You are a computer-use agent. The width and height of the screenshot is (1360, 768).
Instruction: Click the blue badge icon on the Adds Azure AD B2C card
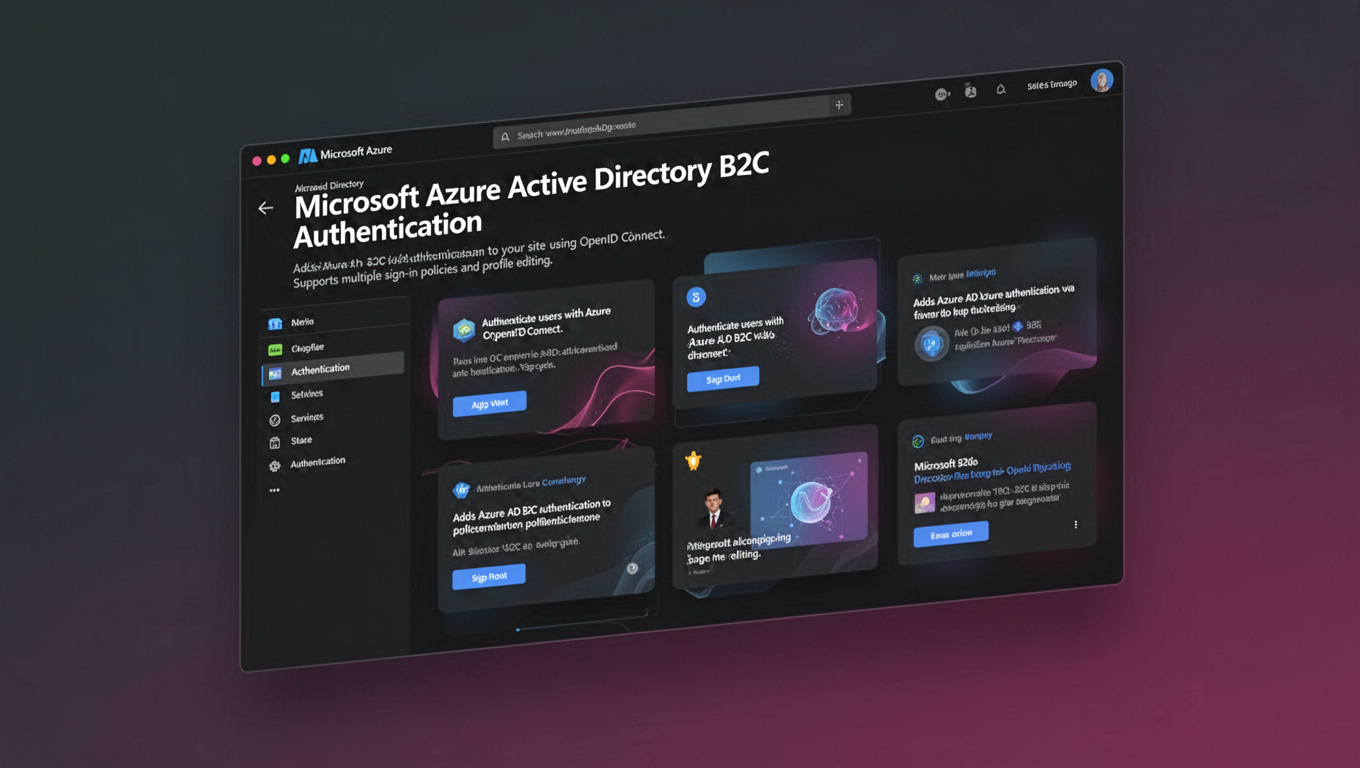click(461, 490)
